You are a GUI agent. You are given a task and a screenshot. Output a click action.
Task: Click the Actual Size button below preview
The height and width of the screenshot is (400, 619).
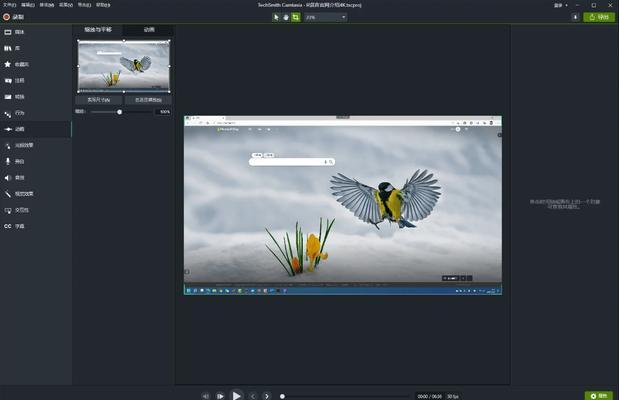(x=99, y=100)
